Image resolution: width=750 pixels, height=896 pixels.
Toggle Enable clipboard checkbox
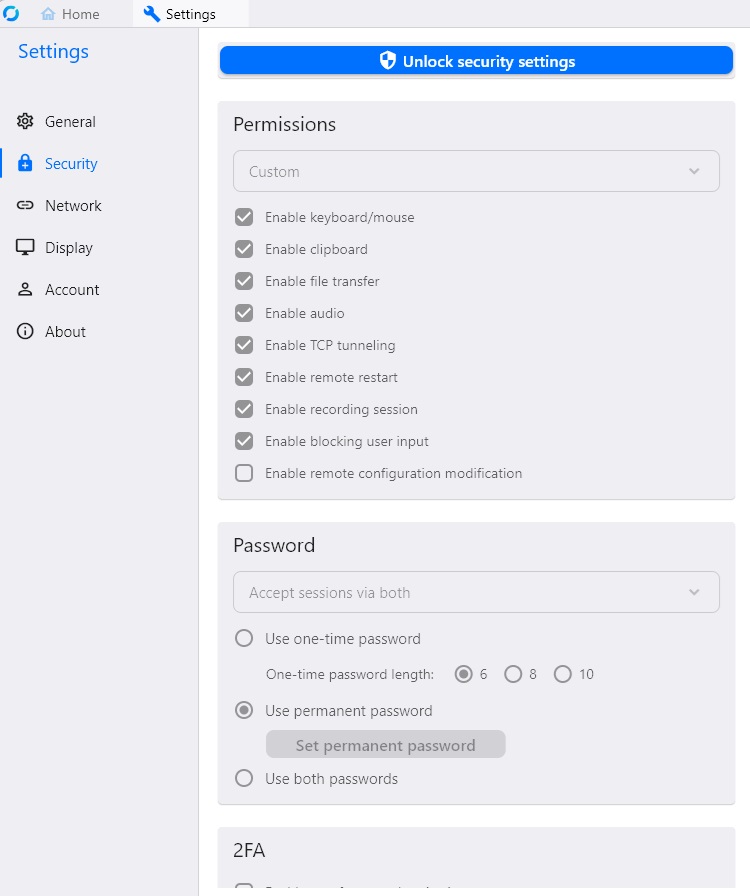tap(244, 249)
